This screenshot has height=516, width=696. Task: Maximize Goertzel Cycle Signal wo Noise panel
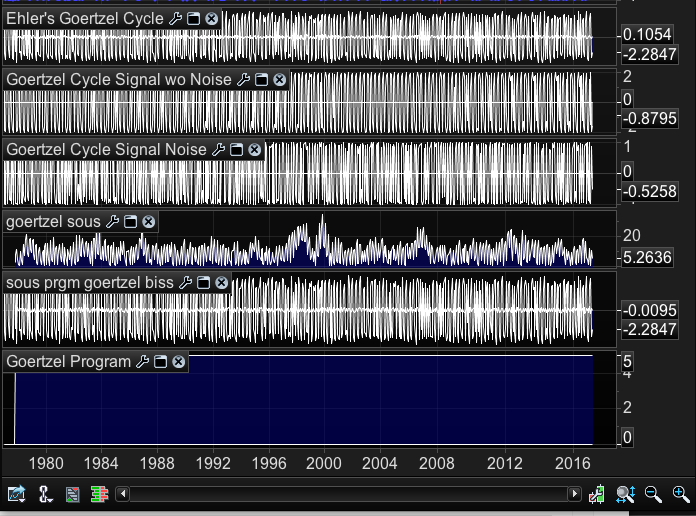coord(261,80)
